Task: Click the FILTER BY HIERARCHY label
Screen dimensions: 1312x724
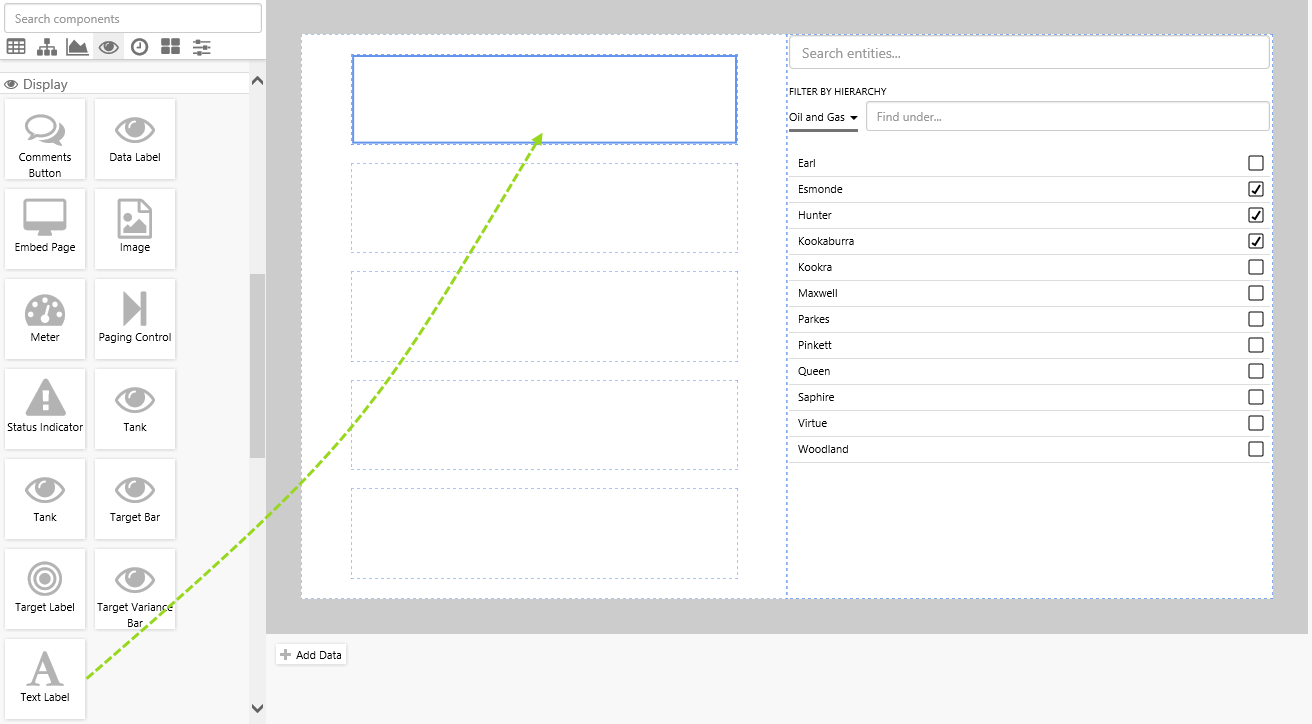Action: point(838,92)
